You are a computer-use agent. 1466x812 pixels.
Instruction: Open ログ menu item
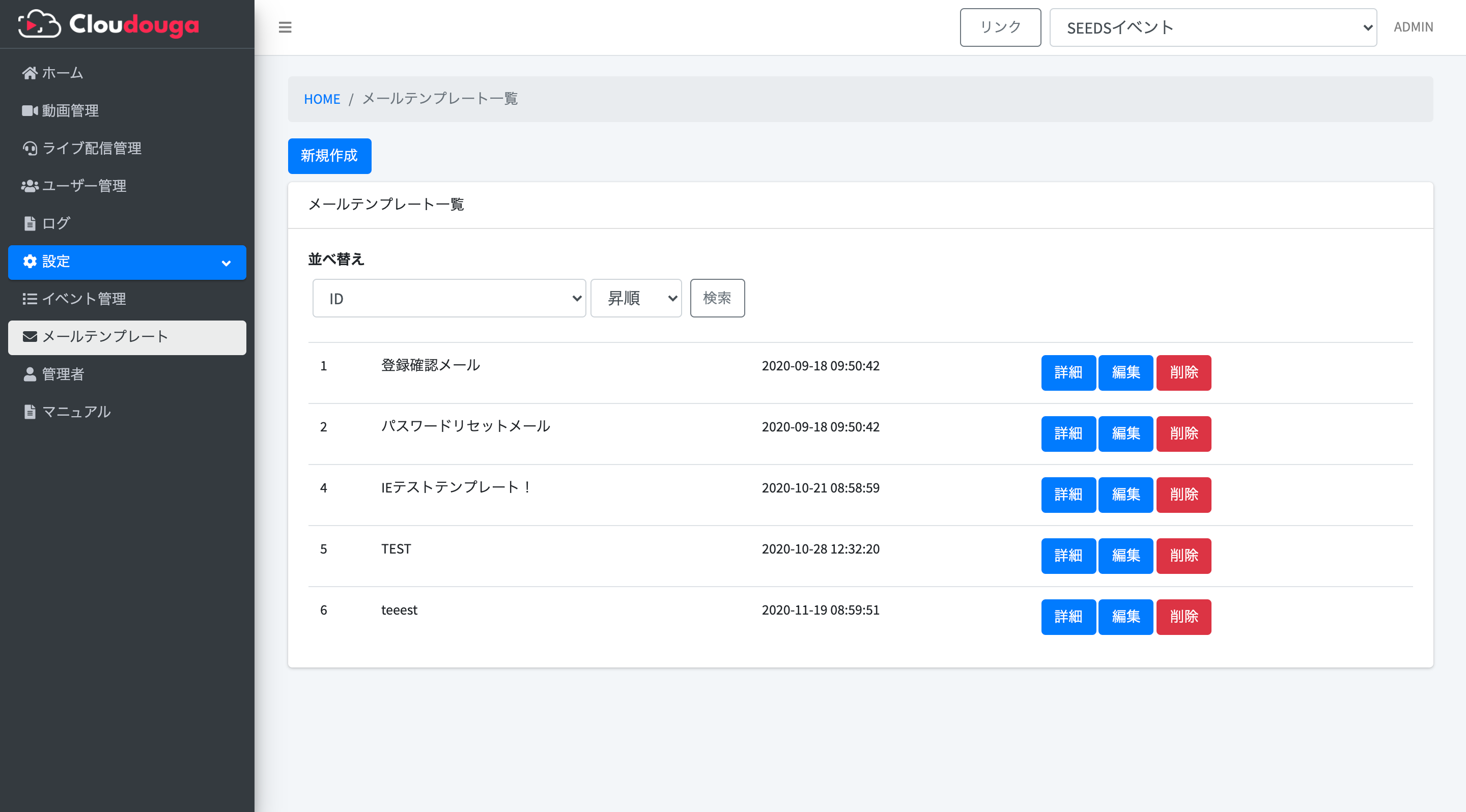tap(127, 223)
